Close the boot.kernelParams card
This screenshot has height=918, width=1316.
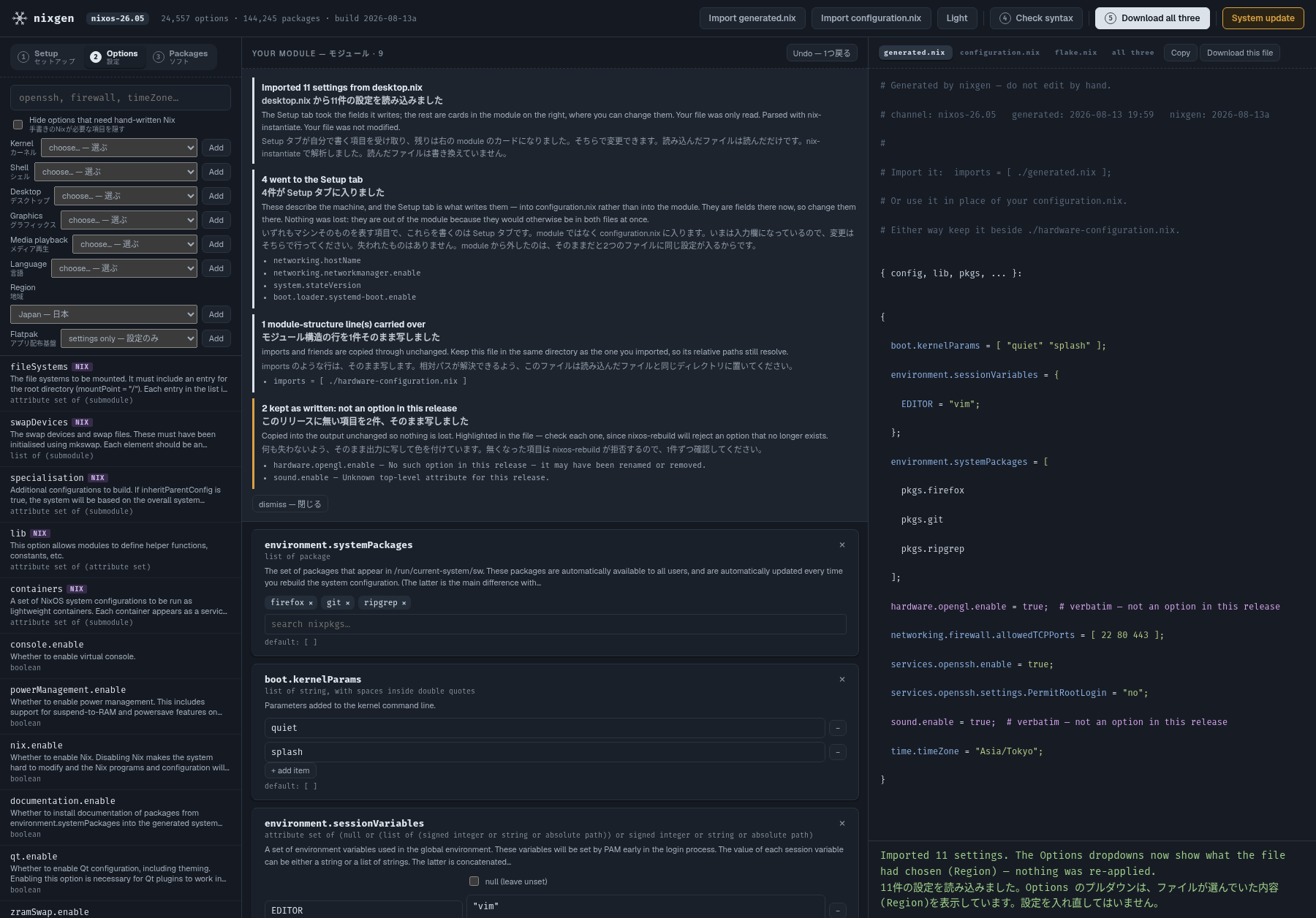tap(842, 679)
